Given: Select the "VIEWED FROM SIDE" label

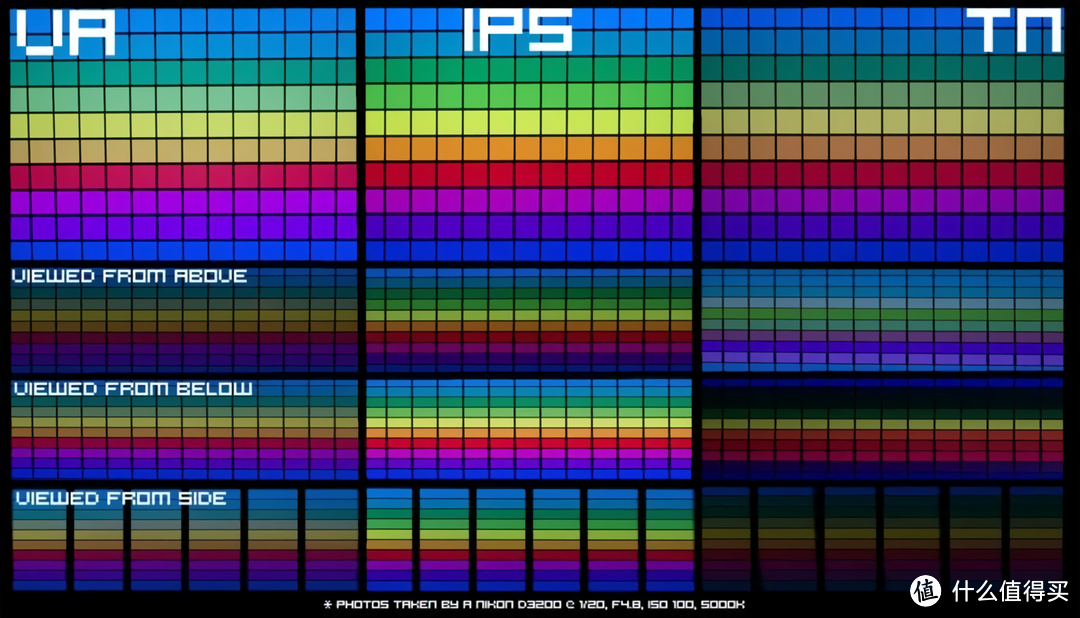Looking at the screenshot, I should click(121, 498).
